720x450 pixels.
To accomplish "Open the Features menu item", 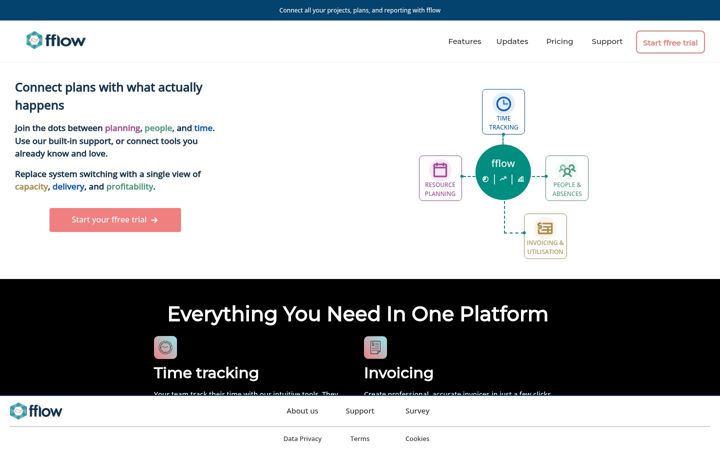I will (465, 41).
